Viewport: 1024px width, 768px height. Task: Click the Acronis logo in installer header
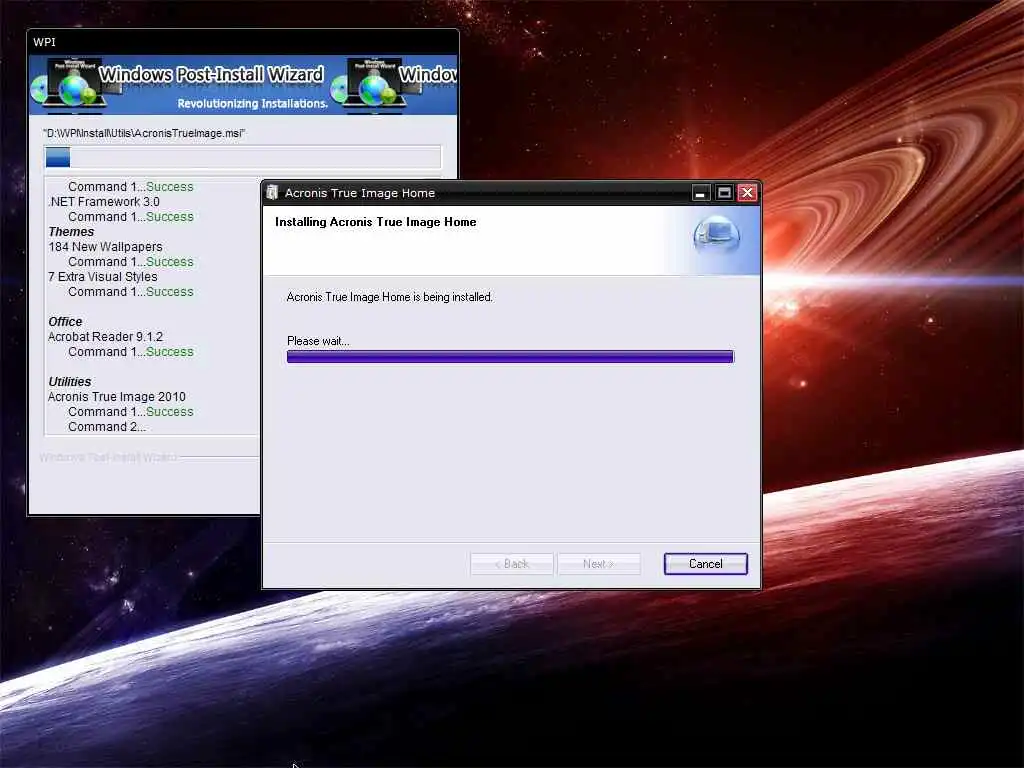(716, 236)
